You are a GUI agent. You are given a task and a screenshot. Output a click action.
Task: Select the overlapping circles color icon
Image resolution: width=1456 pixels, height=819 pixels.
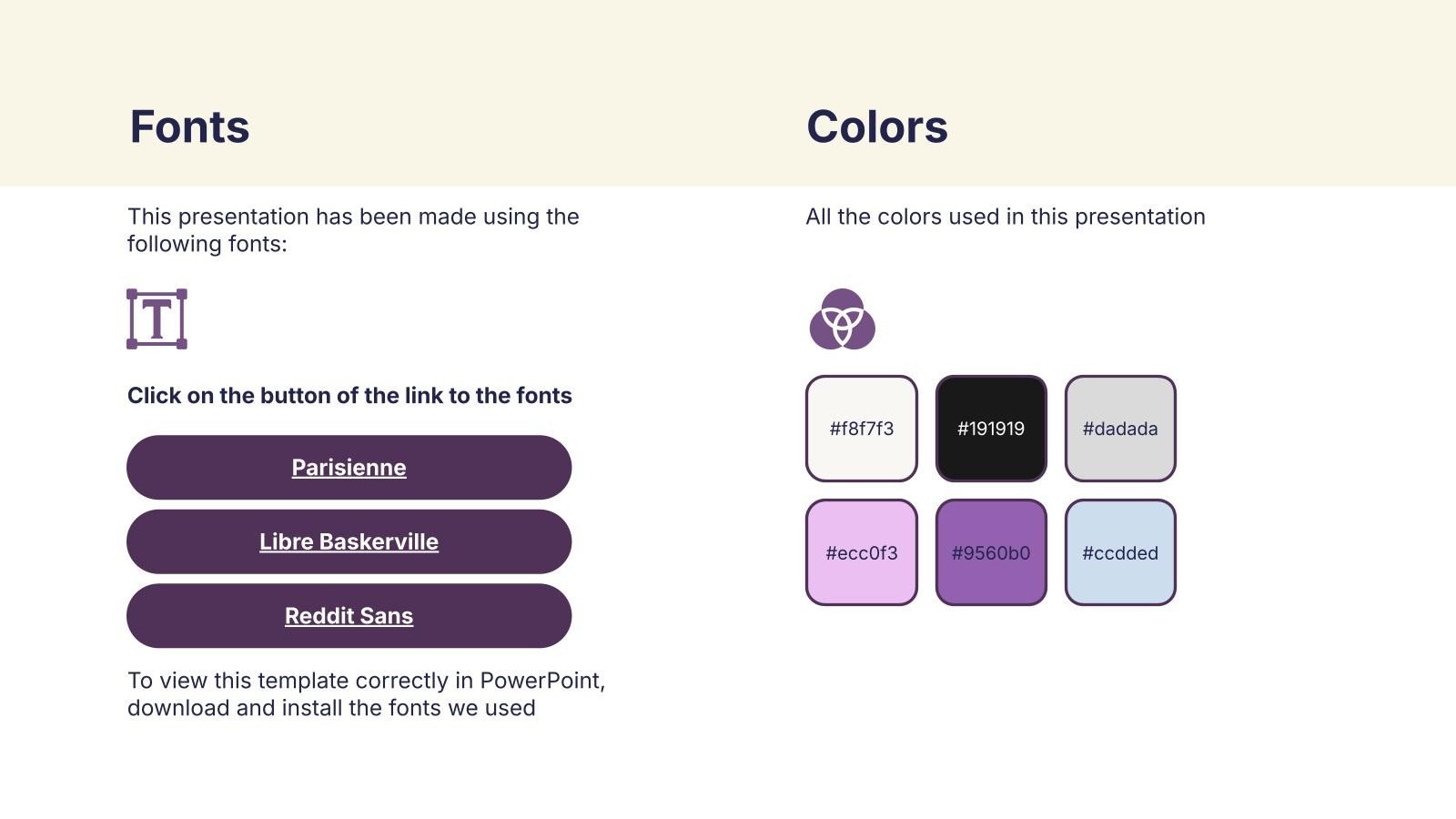(842, 319)
